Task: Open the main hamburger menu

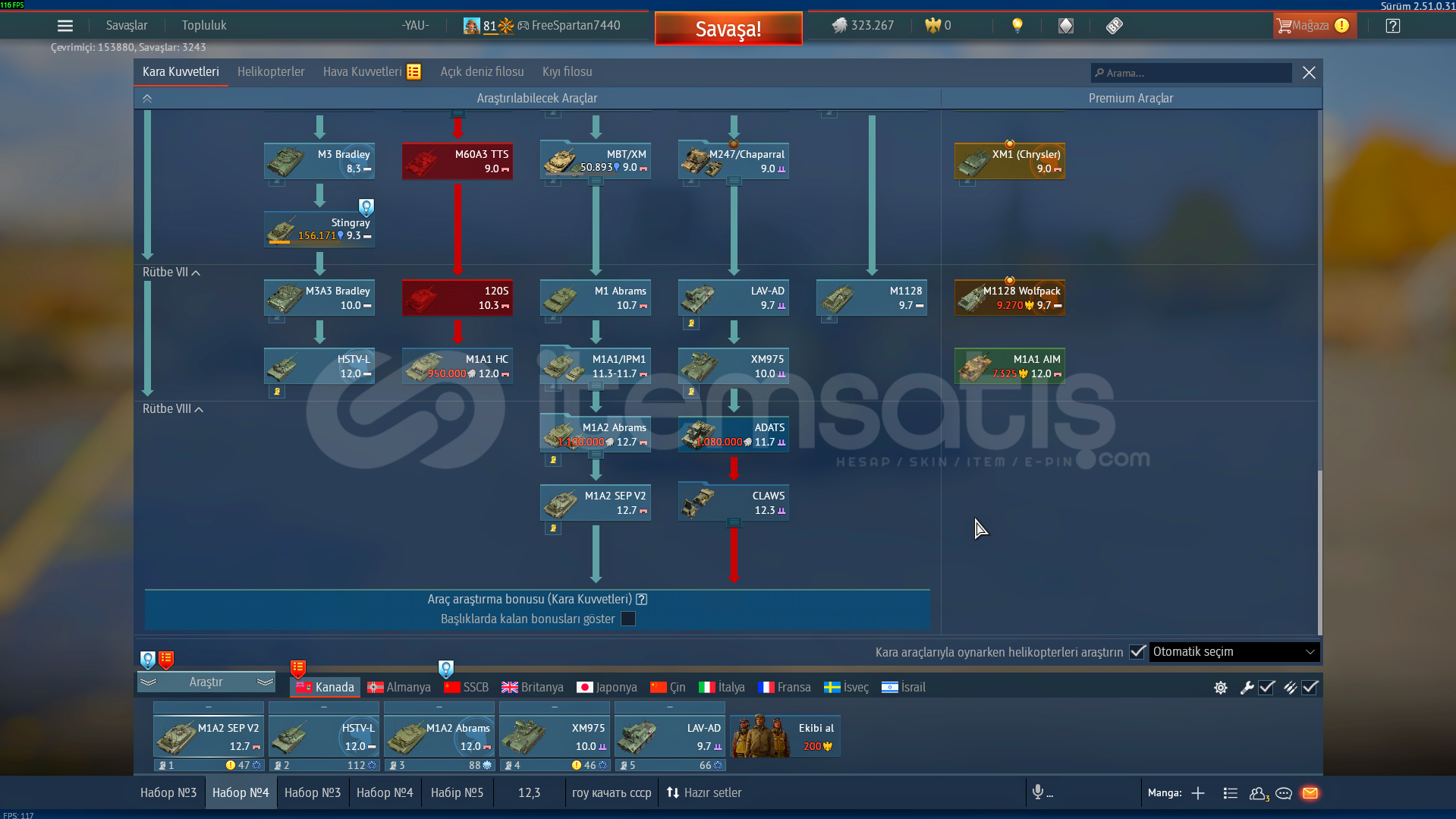Action: tap(65, 26)
